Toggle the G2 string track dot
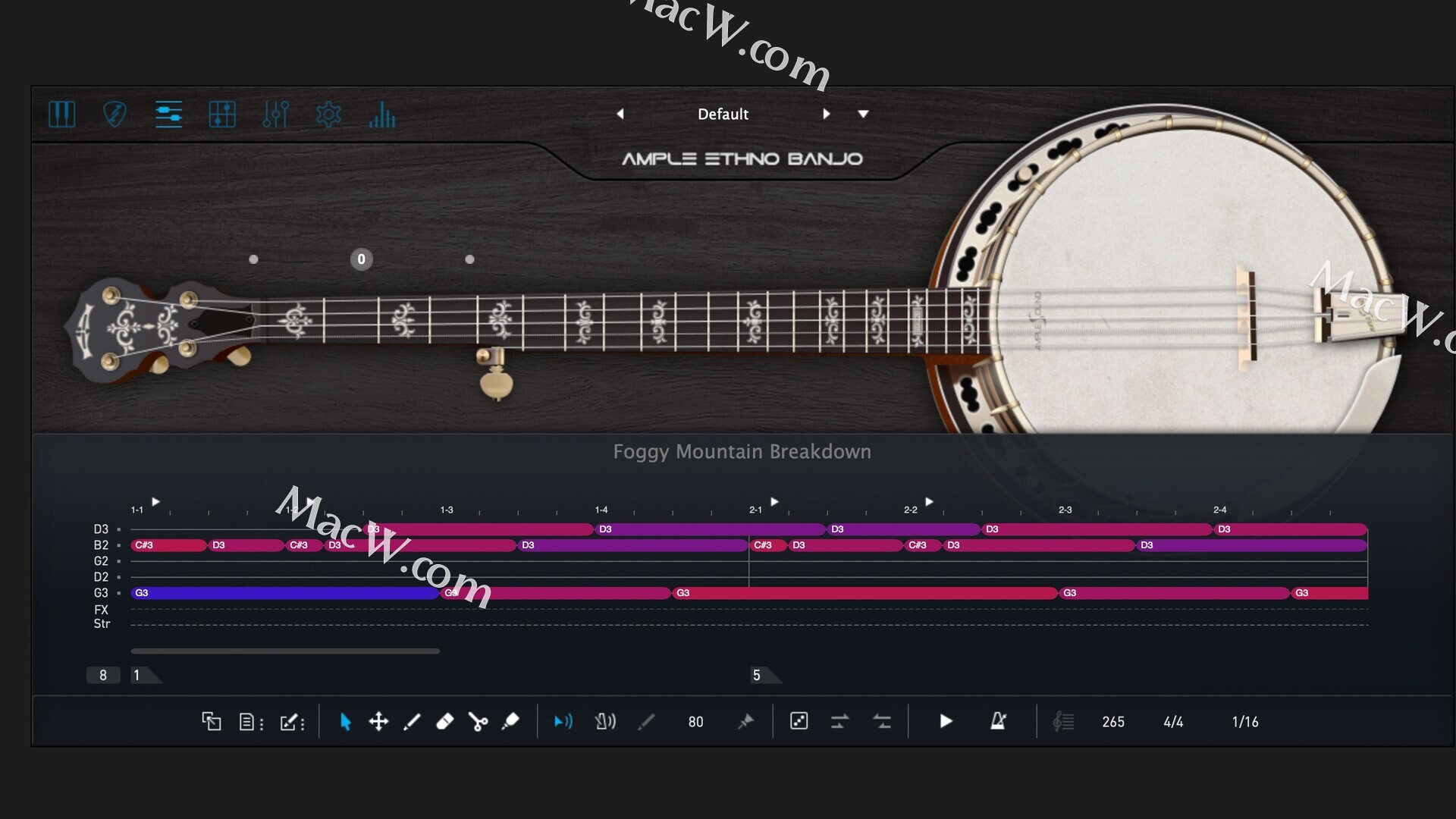 [119, 561]
